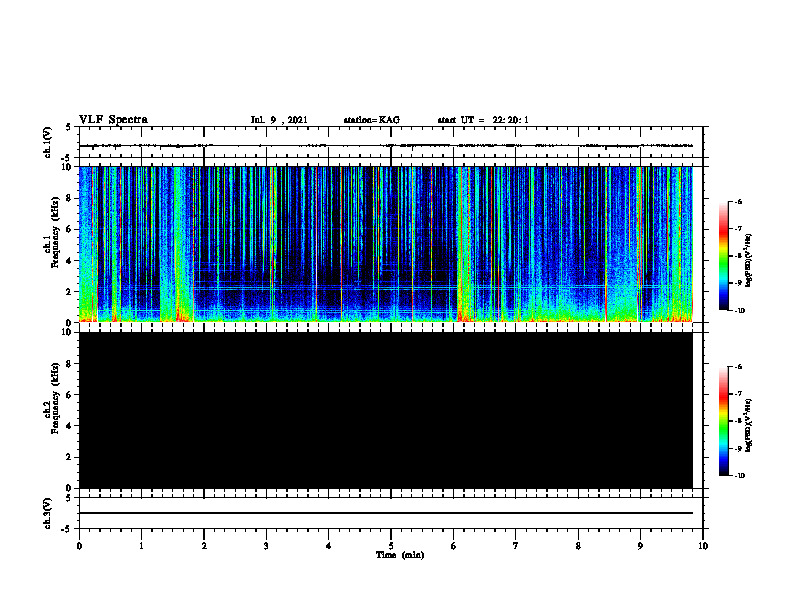Click time axis tick label "7" at bottom
Screen dimensions: 792x612
pyautogui.click(x=516, y=546)
